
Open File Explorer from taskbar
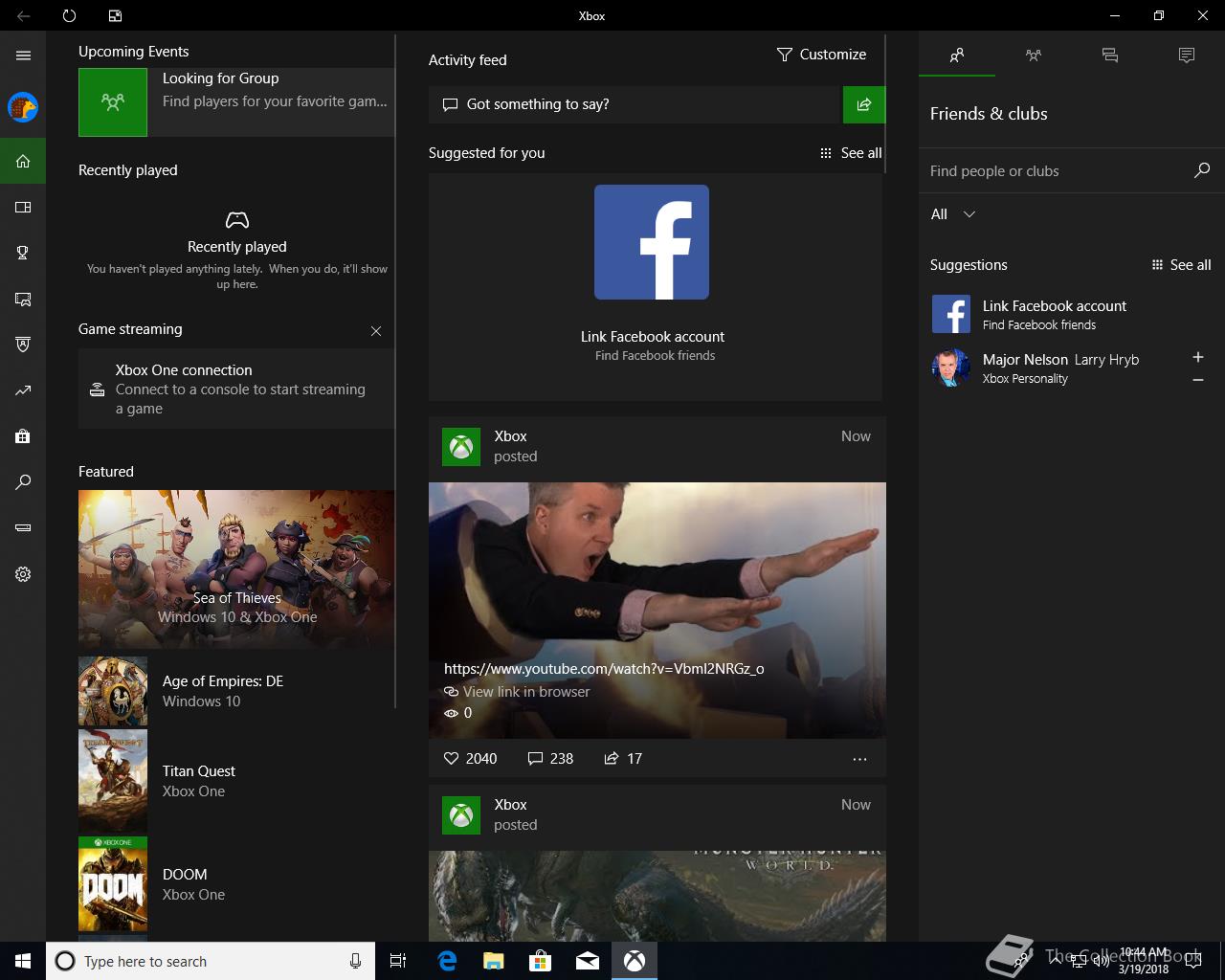point(493,961)
